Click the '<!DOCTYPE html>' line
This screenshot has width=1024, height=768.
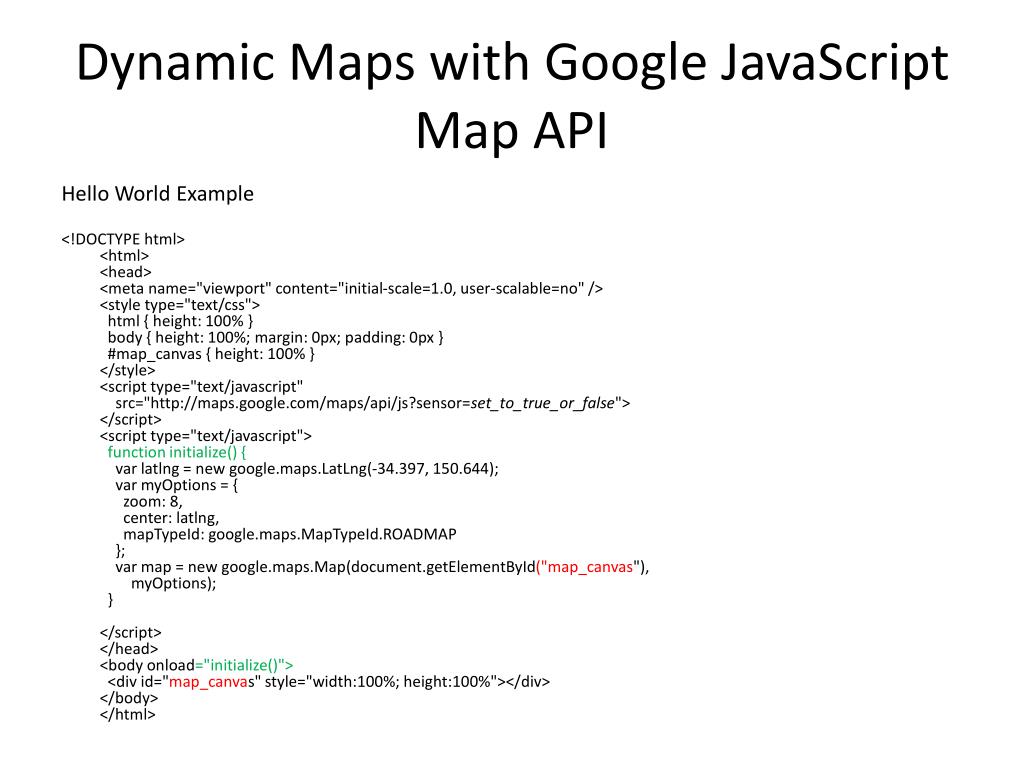tap(123, 239)
